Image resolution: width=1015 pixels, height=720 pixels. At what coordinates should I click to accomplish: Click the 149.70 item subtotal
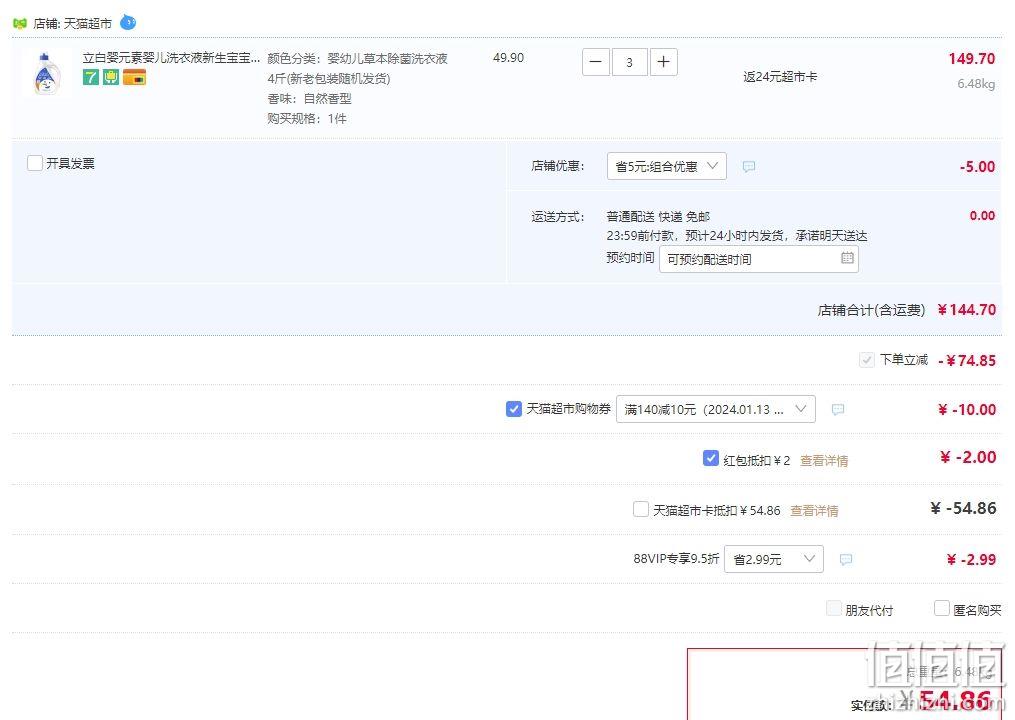tap(972, 59)
